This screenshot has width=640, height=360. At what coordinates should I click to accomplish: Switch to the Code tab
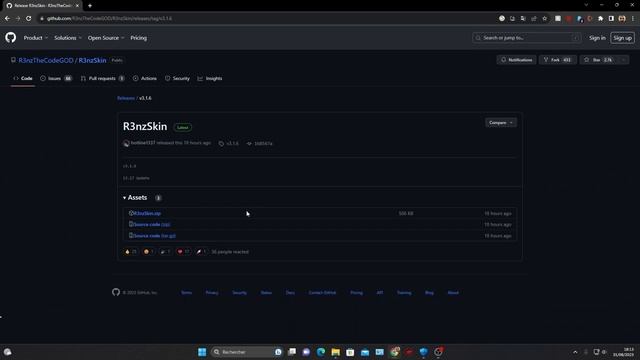[23, 78]
